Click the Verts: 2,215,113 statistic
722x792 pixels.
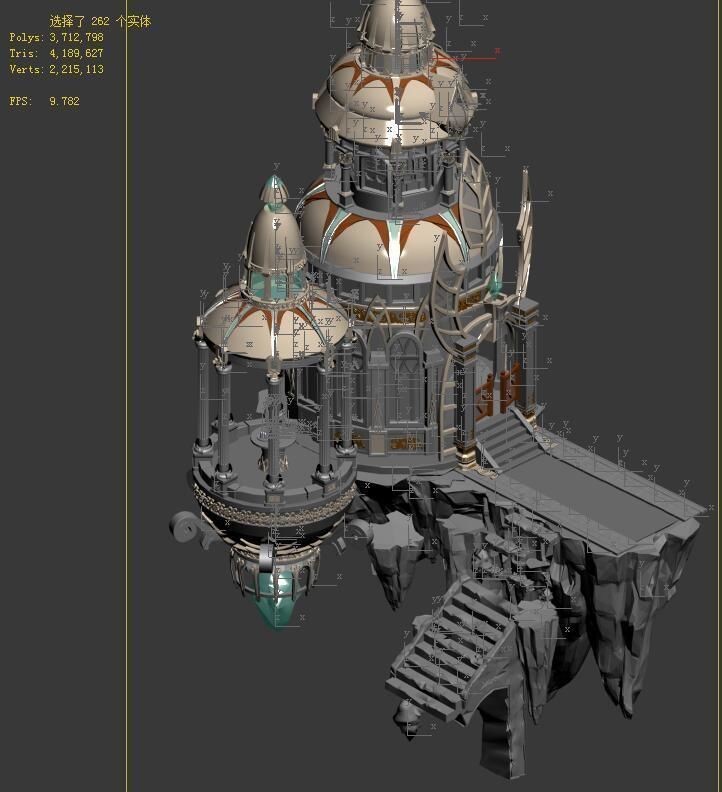(x=57, y=69)
